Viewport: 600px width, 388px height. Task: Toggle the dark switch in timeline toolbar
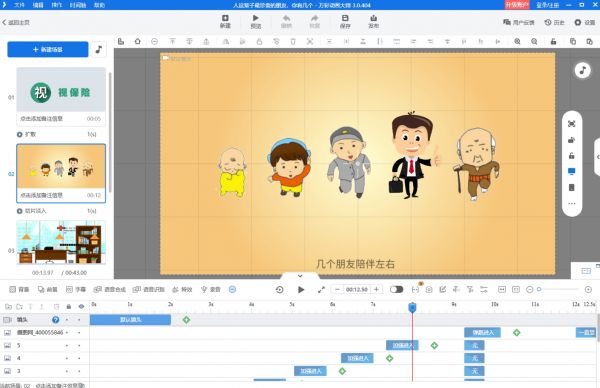click(x=396, y=289)
